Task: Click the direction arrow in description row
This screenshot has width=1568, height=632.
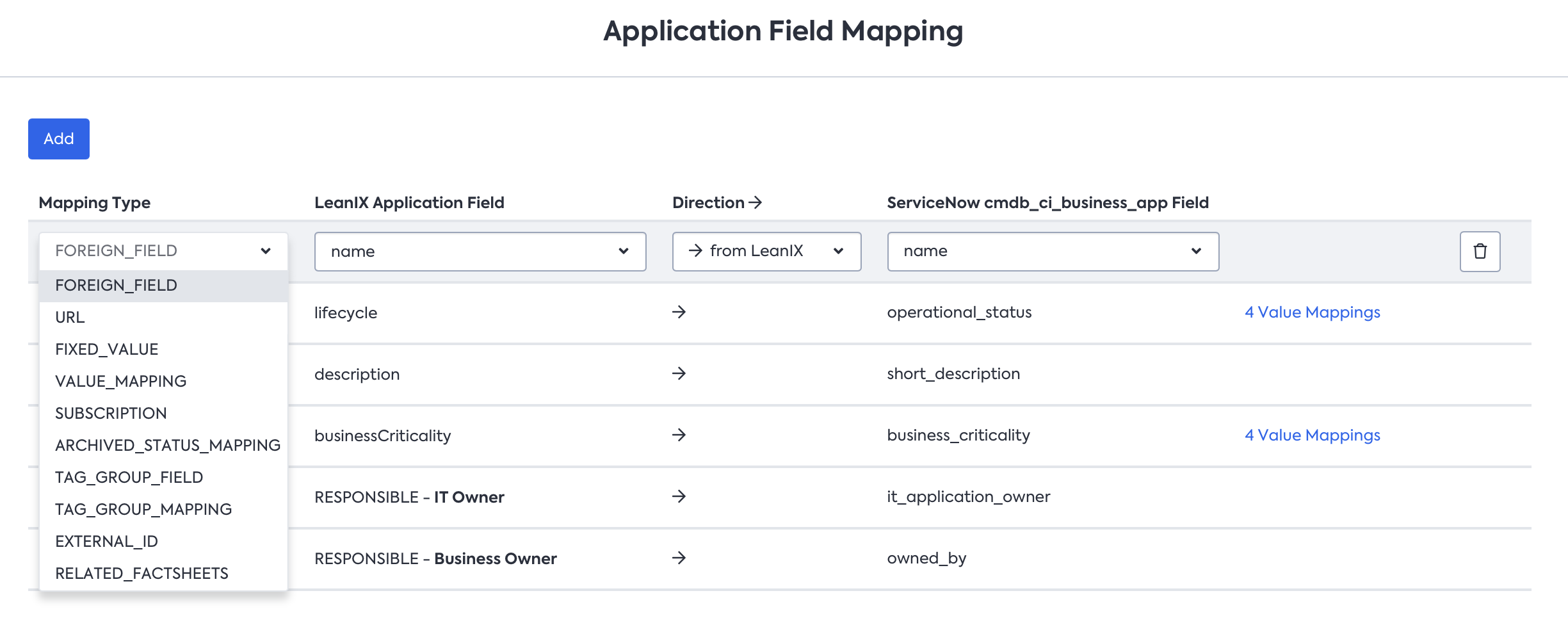Action: [x=679, y=373]
